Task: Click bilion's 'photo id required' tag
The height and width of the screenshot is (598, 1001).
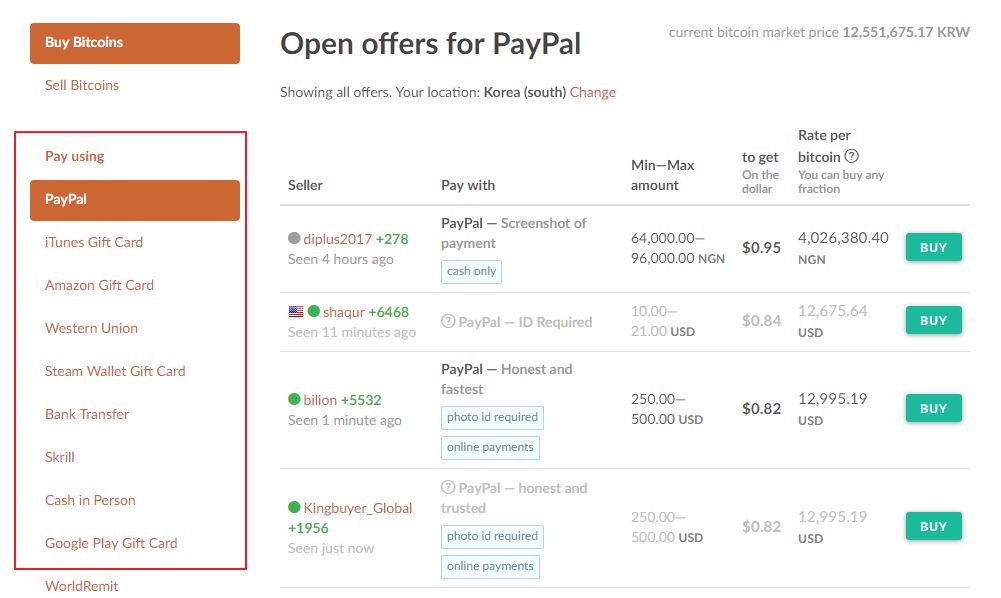Action: pos(492,417)
